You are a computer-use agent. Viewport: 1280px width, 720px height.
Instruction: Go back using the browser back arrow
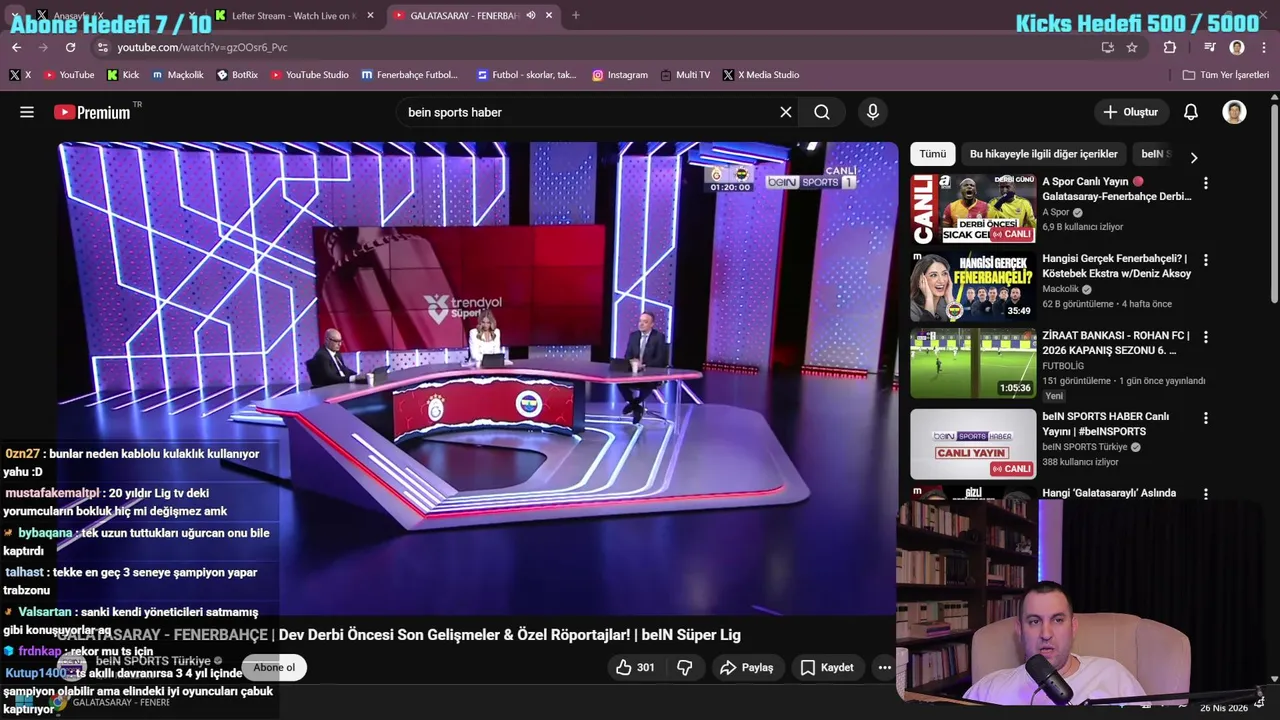[x=16, y=47]
